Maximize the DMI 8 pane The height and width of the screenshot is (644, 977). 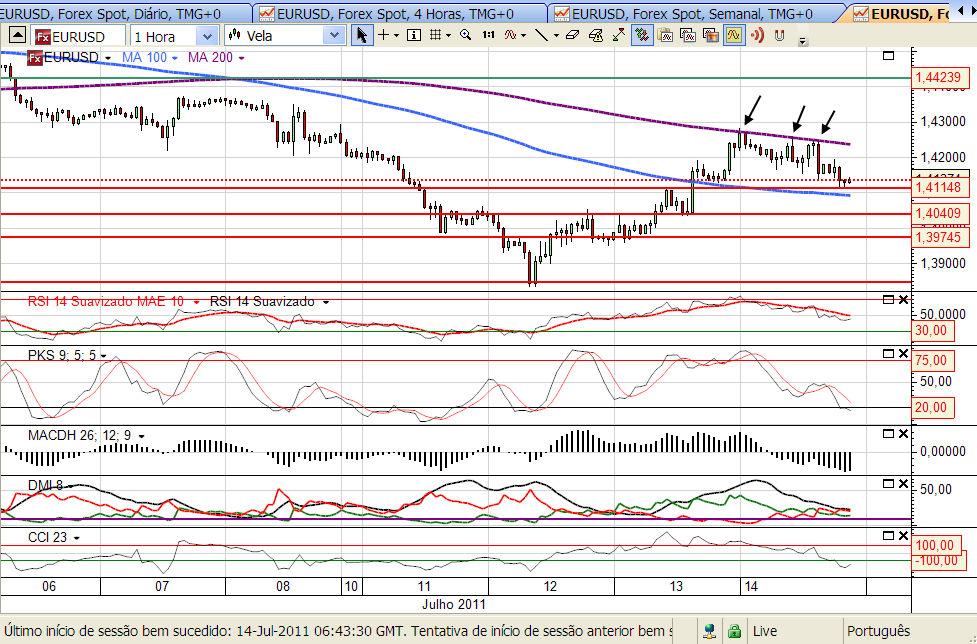click(889, 484)
